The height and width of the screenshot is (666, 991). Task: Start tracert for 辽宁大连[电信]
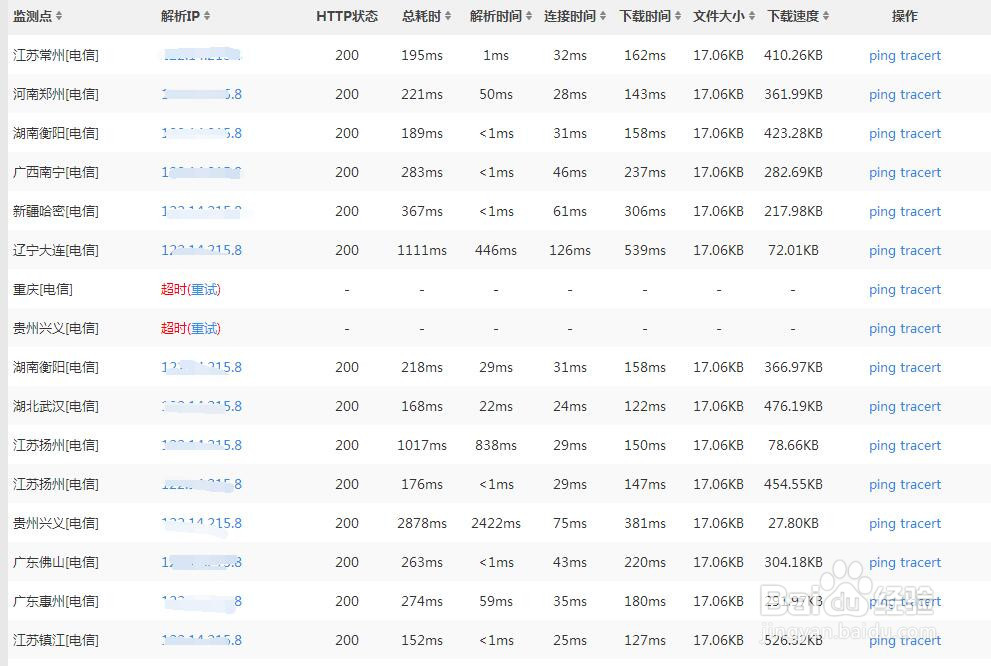click(x=921, y=251)
